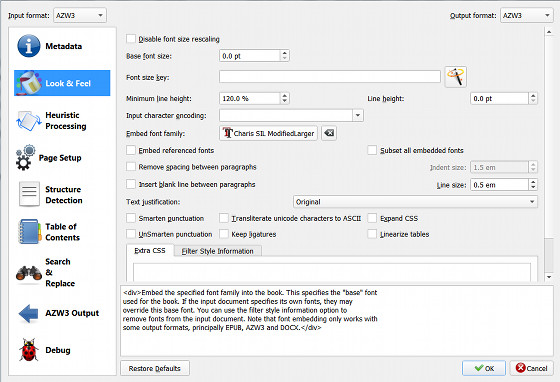This screenshot has height=382, width=560.
Task: Confirm settings with the OK button
Action: (484, 368)
